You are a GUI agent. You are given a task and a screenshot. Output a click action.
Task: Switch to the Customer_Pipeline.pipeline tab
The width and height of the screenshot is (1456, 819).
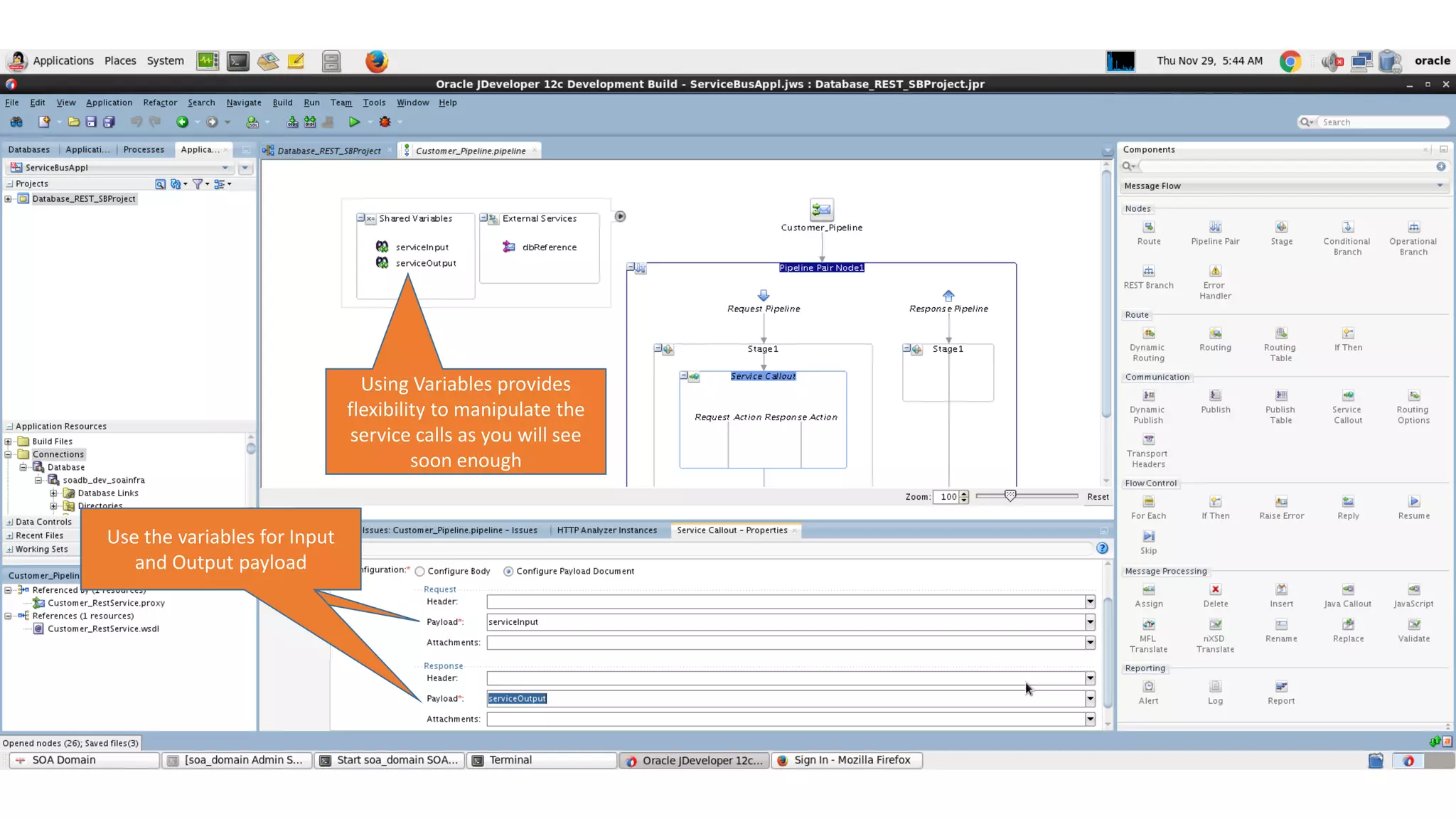tap(471, 151)
